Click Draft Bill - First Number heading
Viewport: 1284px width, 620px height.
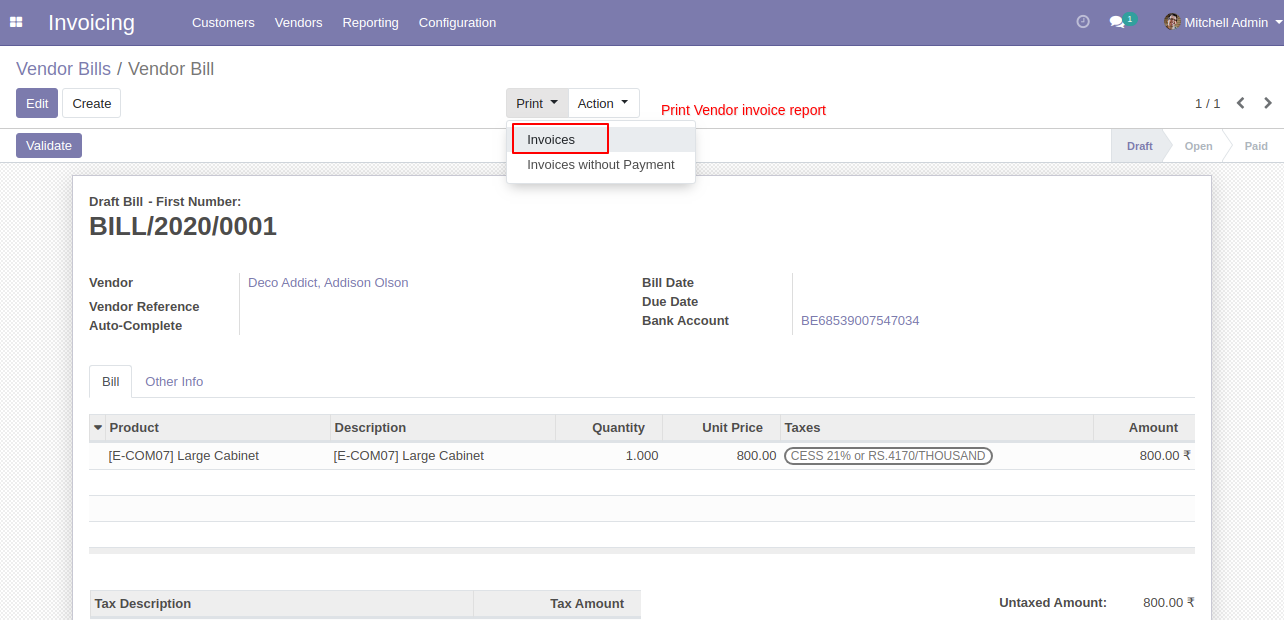coord(165,202)
